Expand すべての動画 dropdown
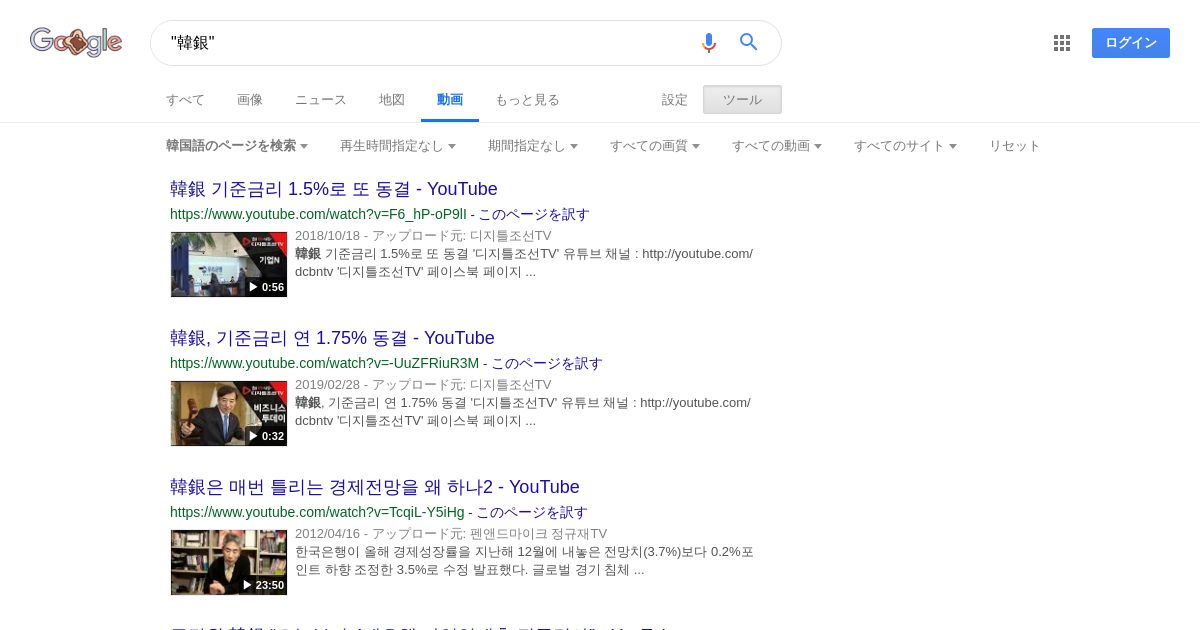Viewport: 1200px width, 630px height. [x=777, y=146]
